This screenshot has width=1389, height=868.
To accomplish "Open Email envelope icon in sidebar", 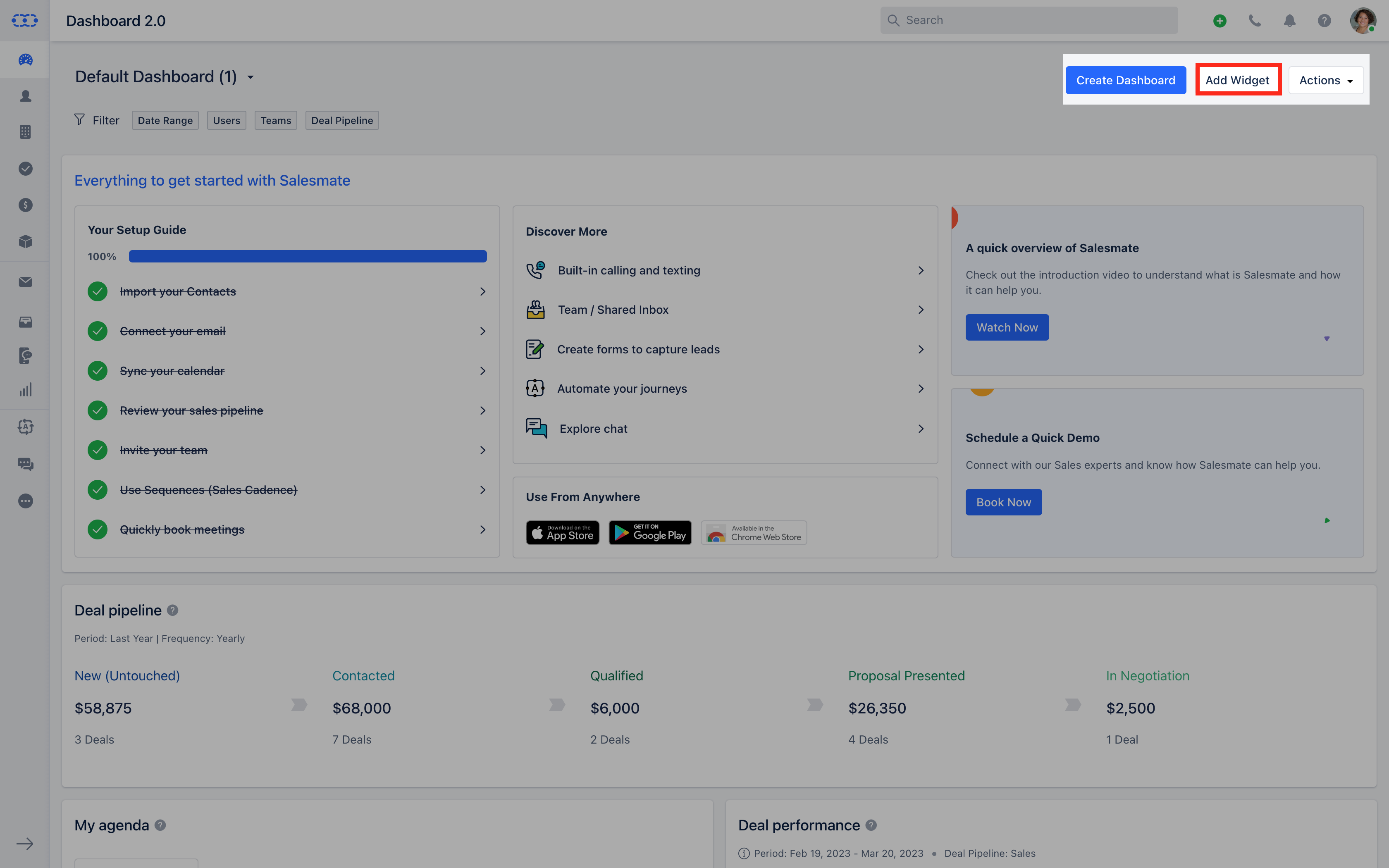I will pos(25,282).
